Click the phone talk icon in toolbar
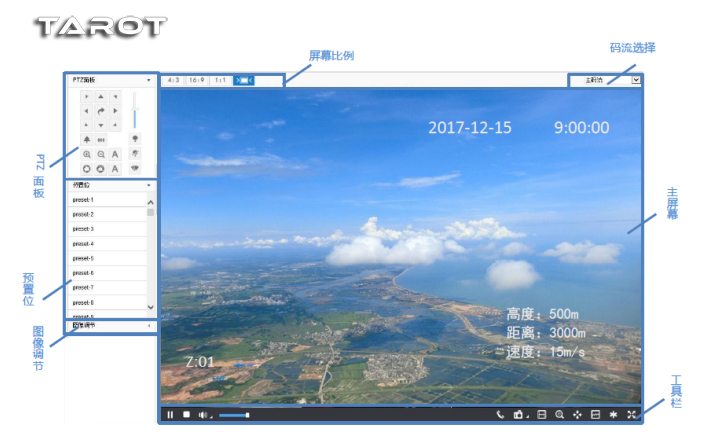 coord(500,415)
